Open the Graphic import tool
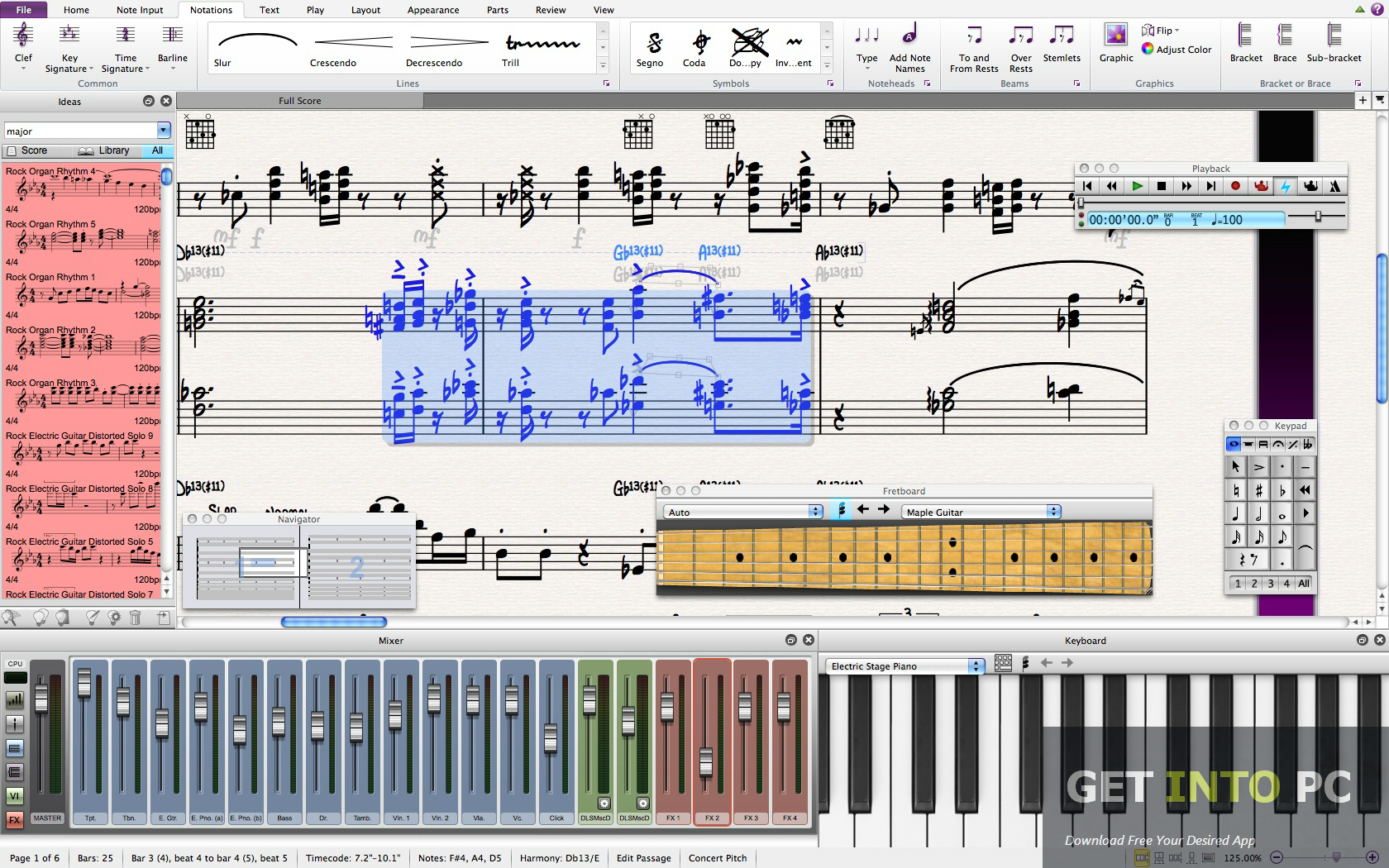The width and height of the screenshot is (1389, 868). click(x=1116, y=43)
